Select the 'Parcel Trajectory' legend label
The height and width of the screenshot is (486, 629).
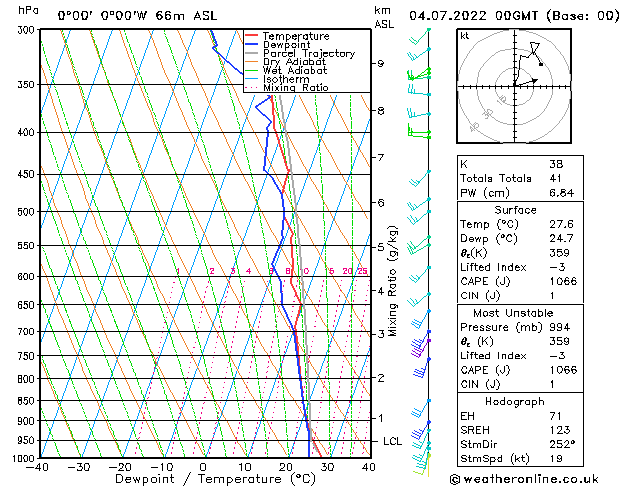tap(309, 53)
